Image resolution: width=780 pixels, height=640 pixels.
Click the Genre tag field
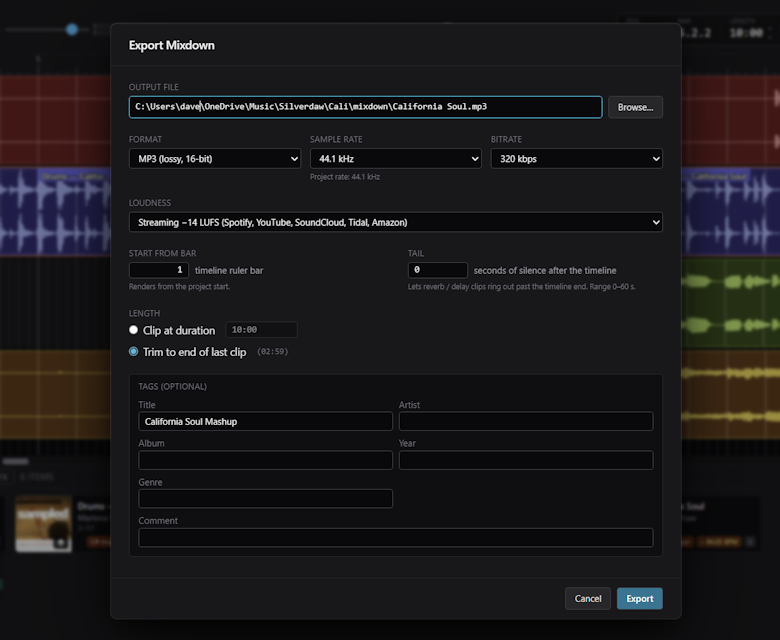(265, 498)
